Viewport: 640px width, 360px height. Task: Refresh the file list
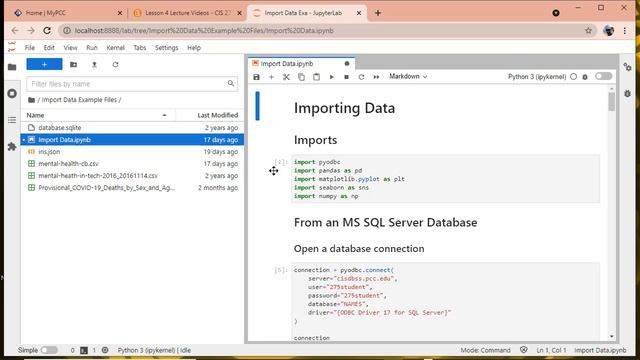116,64
